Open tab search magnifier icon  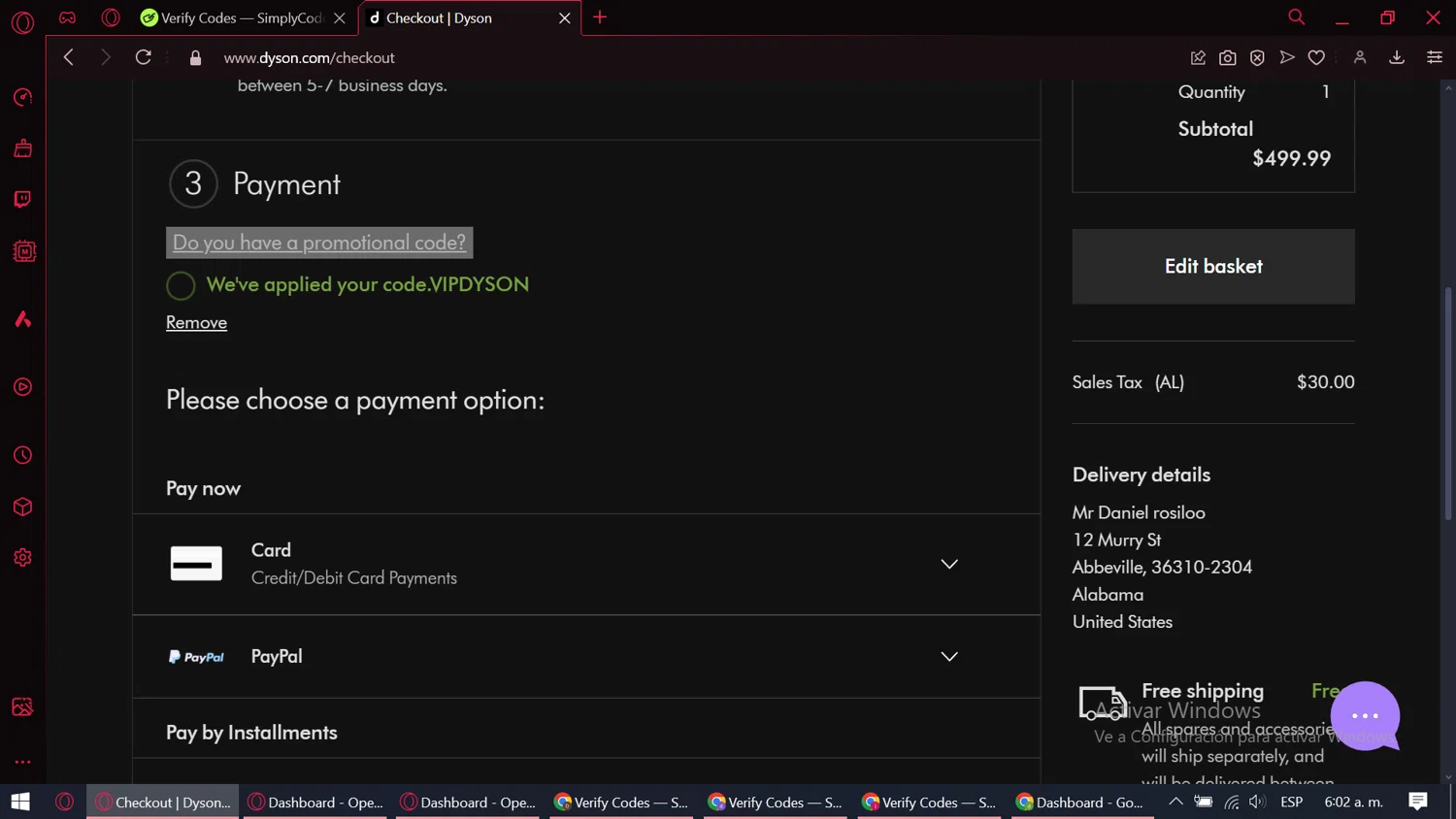(x=1296, y=17)
